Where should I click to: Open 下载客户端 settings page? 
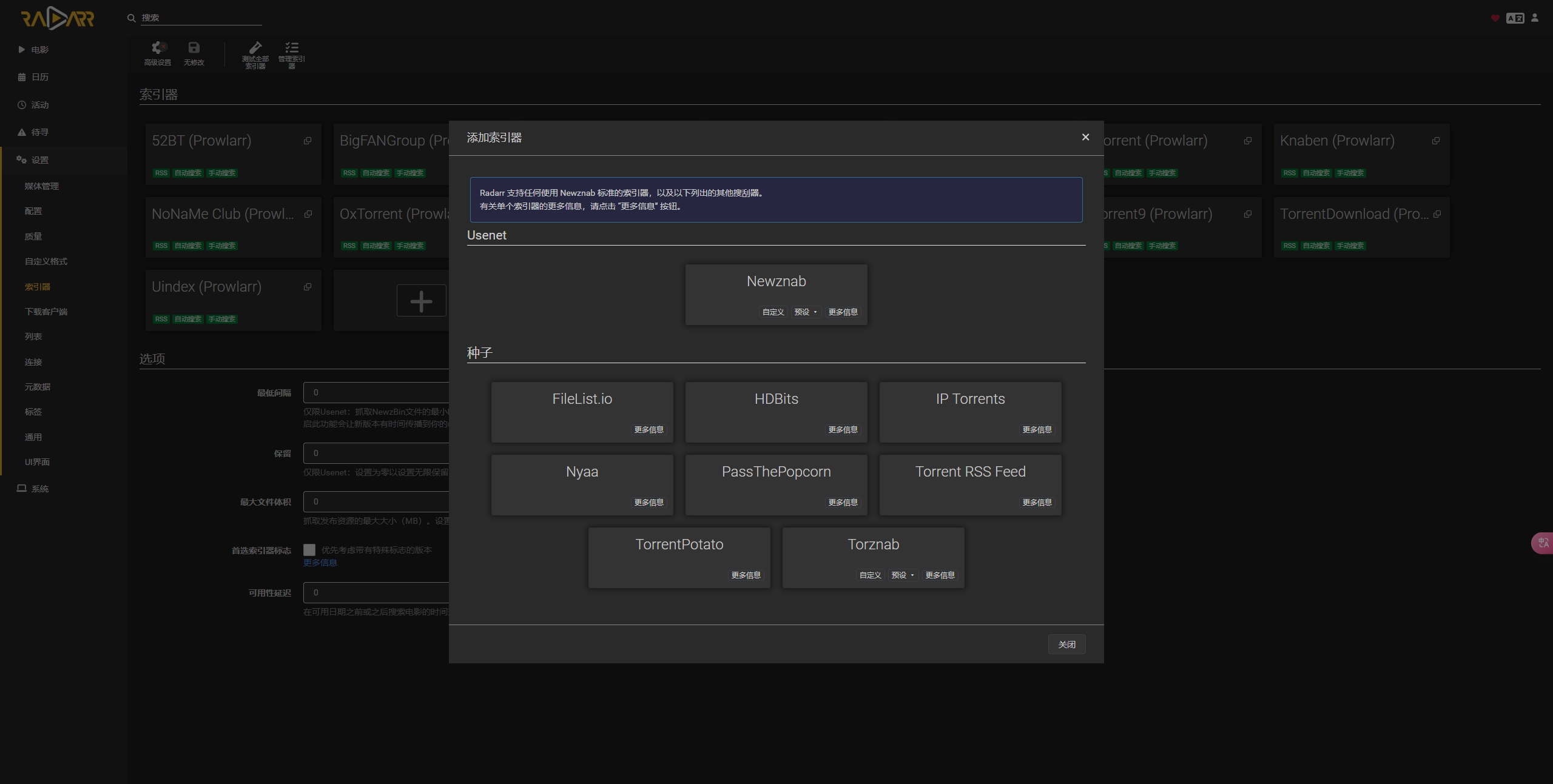(x=46, y=312)
